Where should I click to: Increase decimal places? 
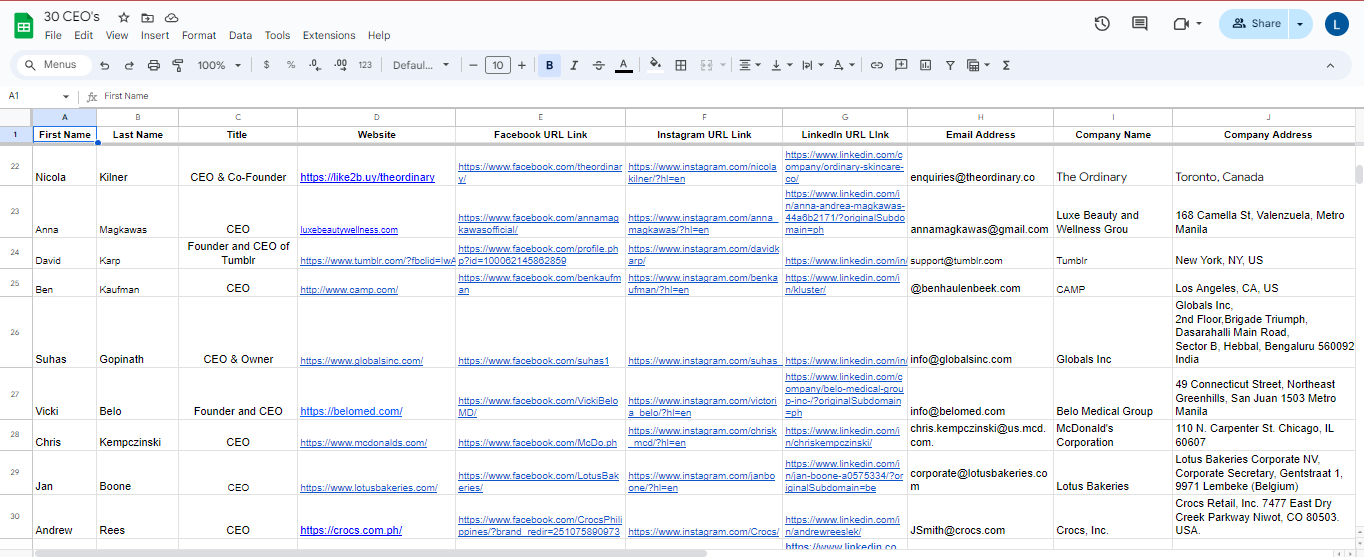tap(340, 65)
